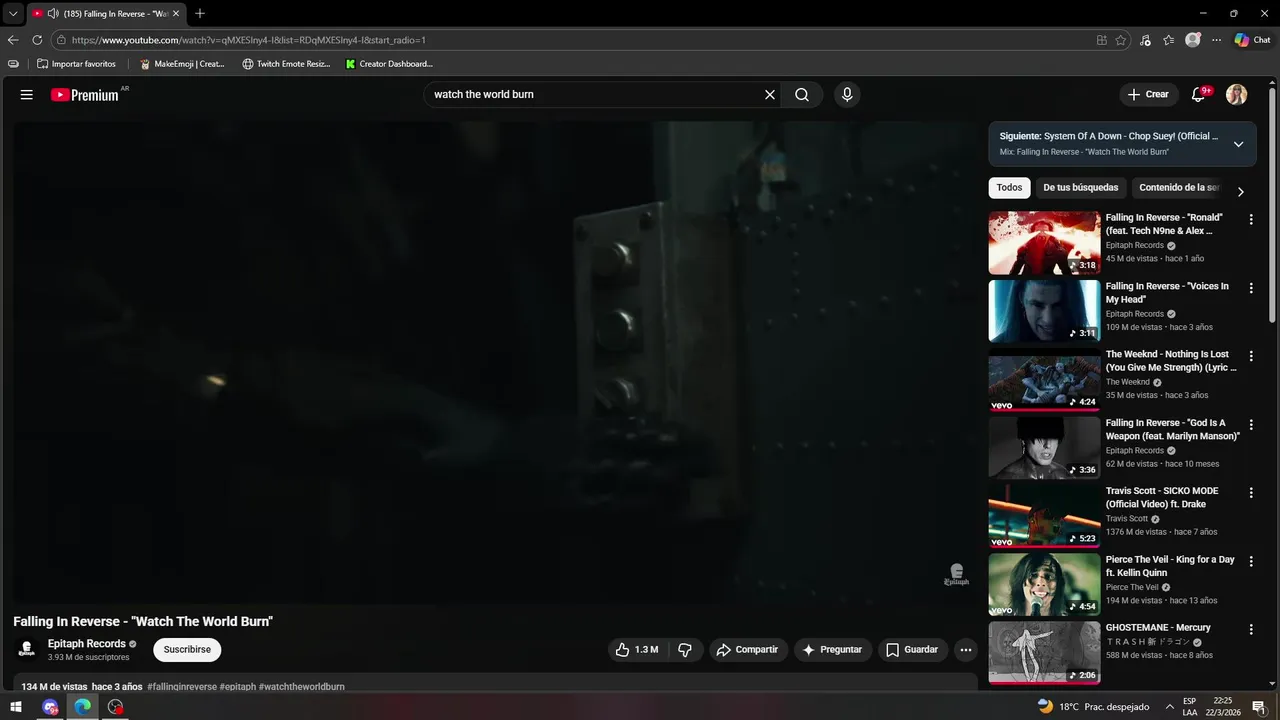Open options for King for a Day video

click(x=1251, y=561)
